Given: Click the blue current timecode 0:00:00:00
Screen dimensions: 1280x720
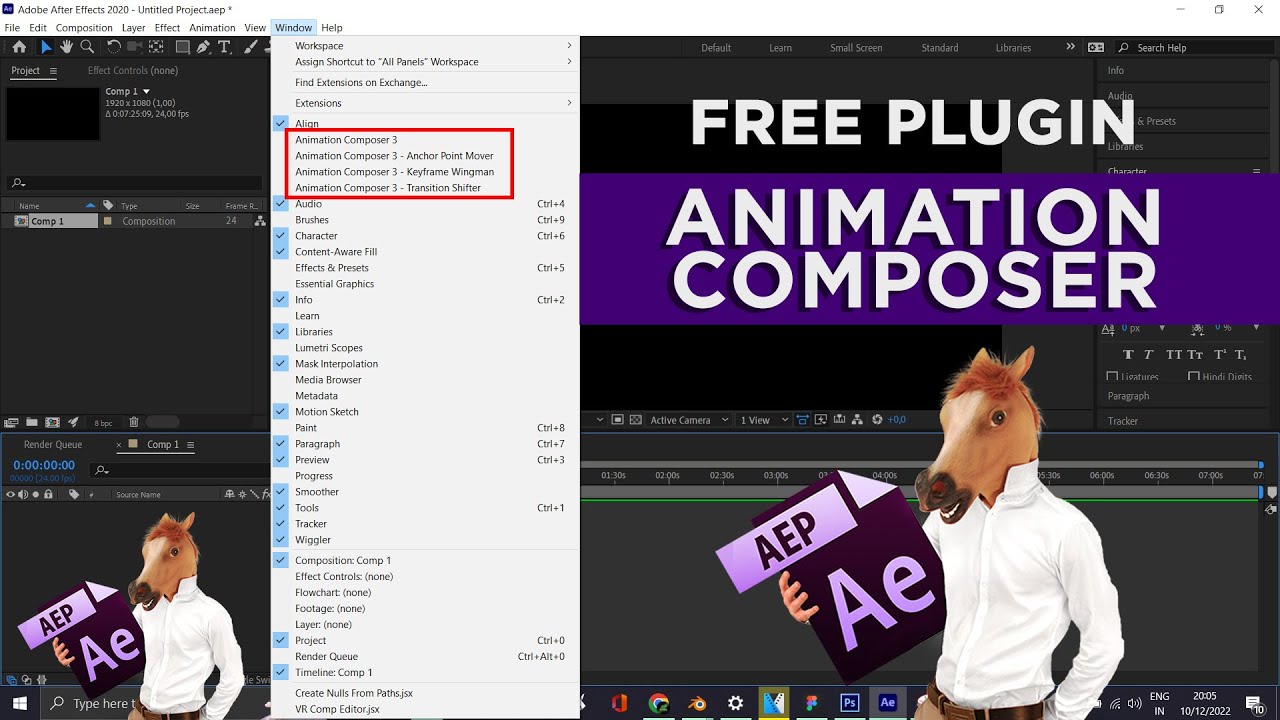Looking at the screenshot, I should tap(44, 465).
